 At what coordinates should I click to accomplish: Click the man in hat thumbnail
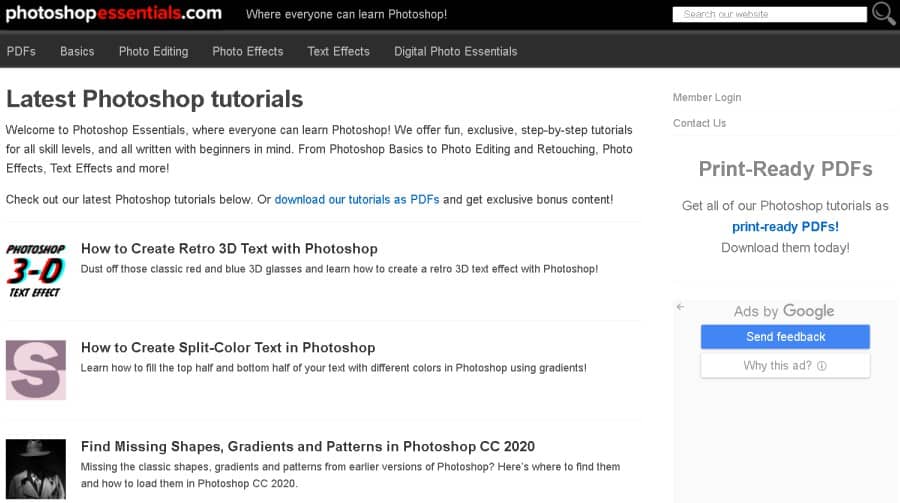tap(36, 469)
